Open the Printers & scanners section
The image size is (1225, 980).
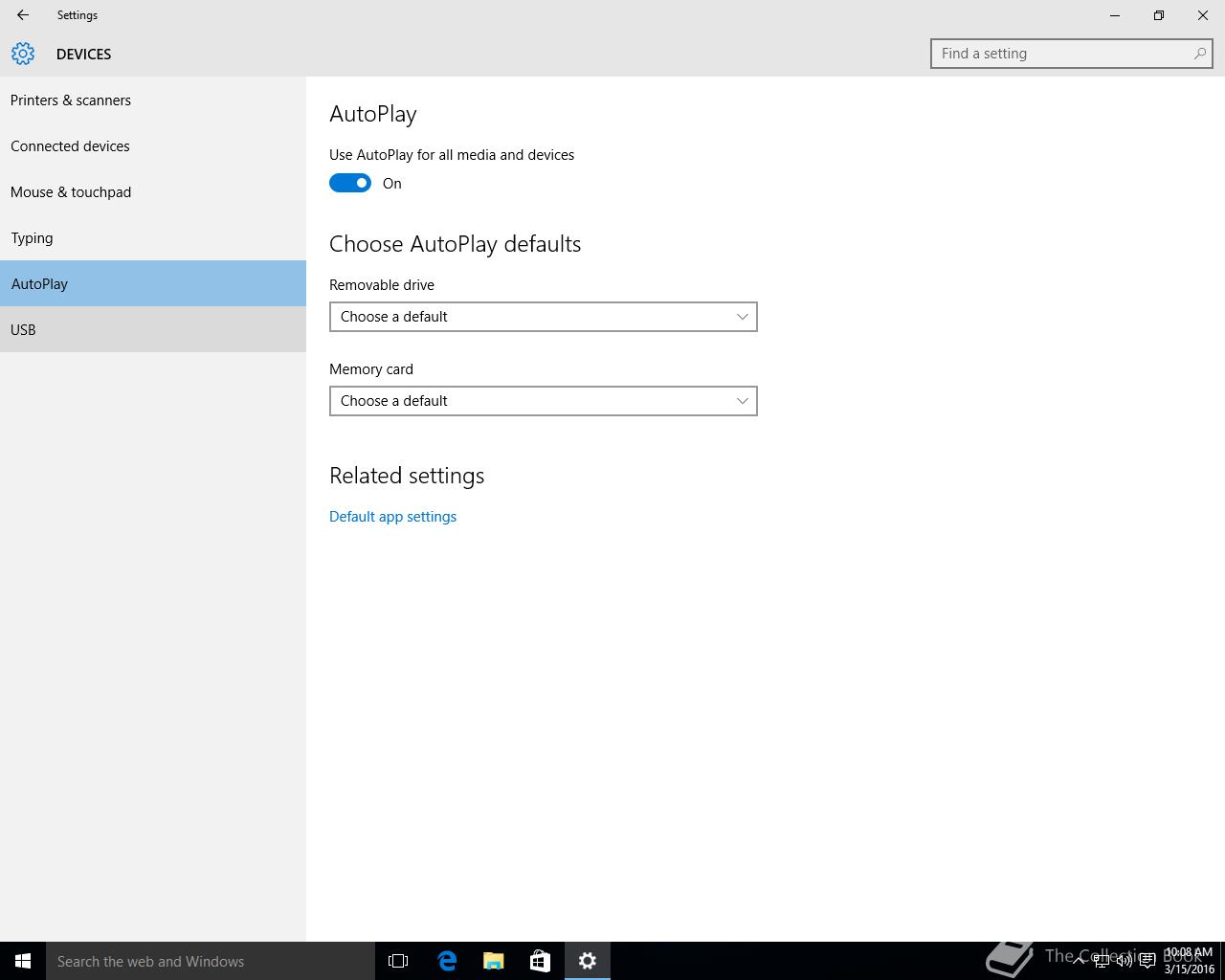click(x=71, y=100)
